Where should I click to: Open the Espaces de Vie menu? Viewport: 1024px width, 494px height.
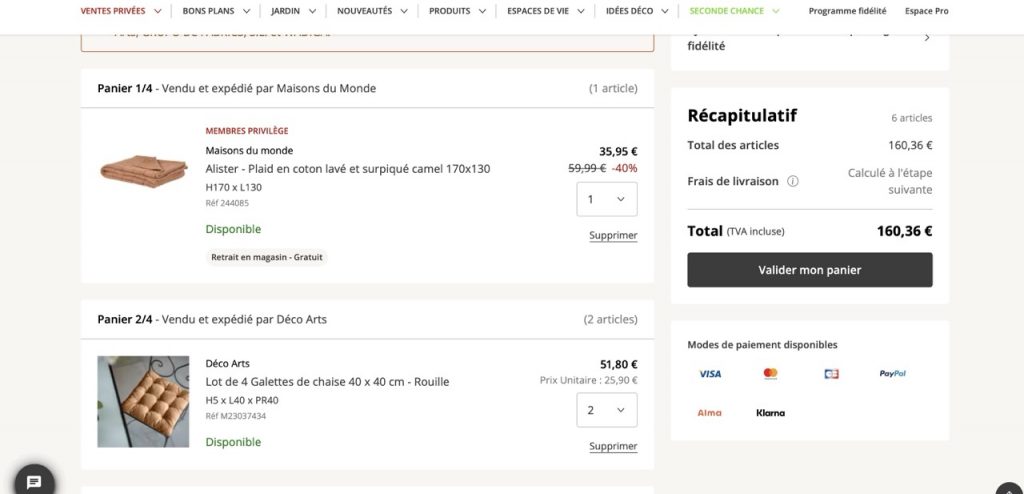point(545,11)
